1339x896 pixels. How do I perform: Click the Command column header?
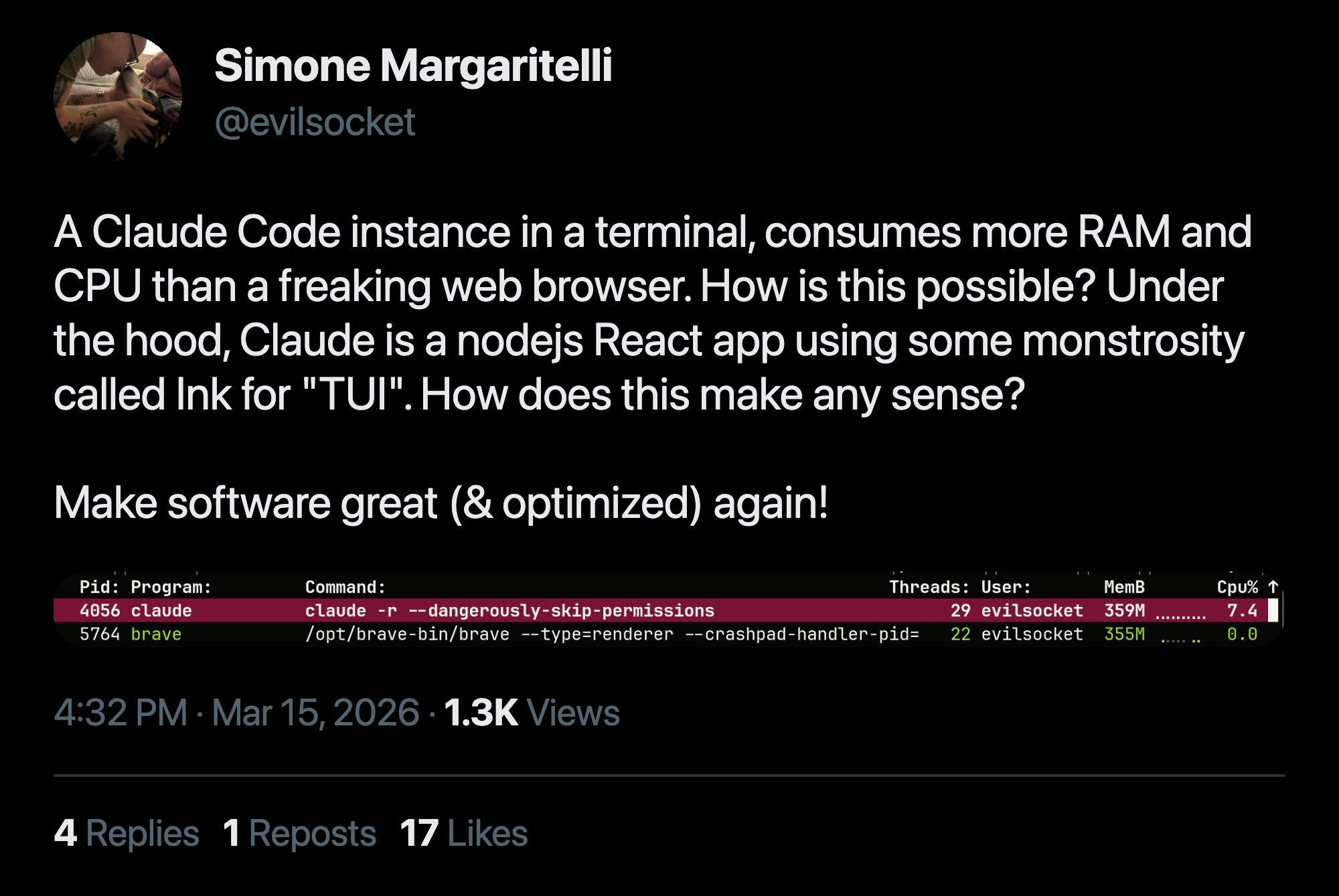click(345, 588)
